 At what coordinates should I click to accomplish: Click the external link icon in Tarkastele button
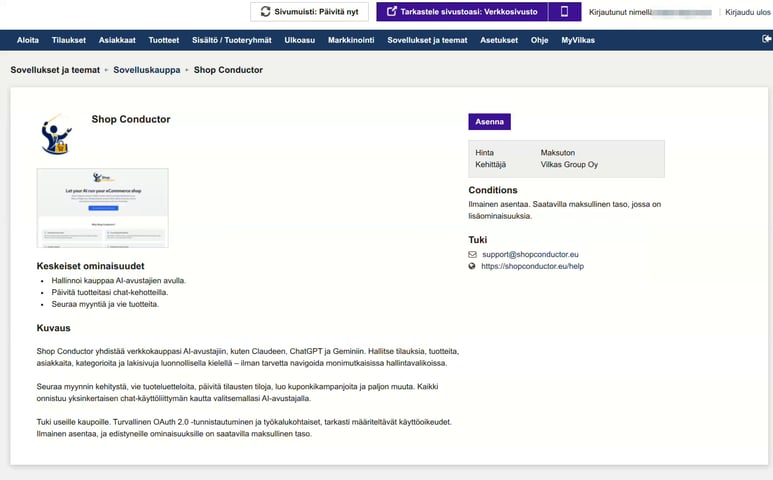391,11
